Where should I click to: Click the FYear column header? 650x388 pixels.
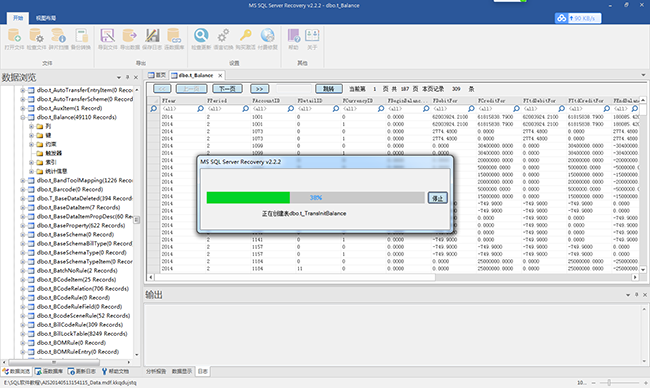[x=181, y=101]
